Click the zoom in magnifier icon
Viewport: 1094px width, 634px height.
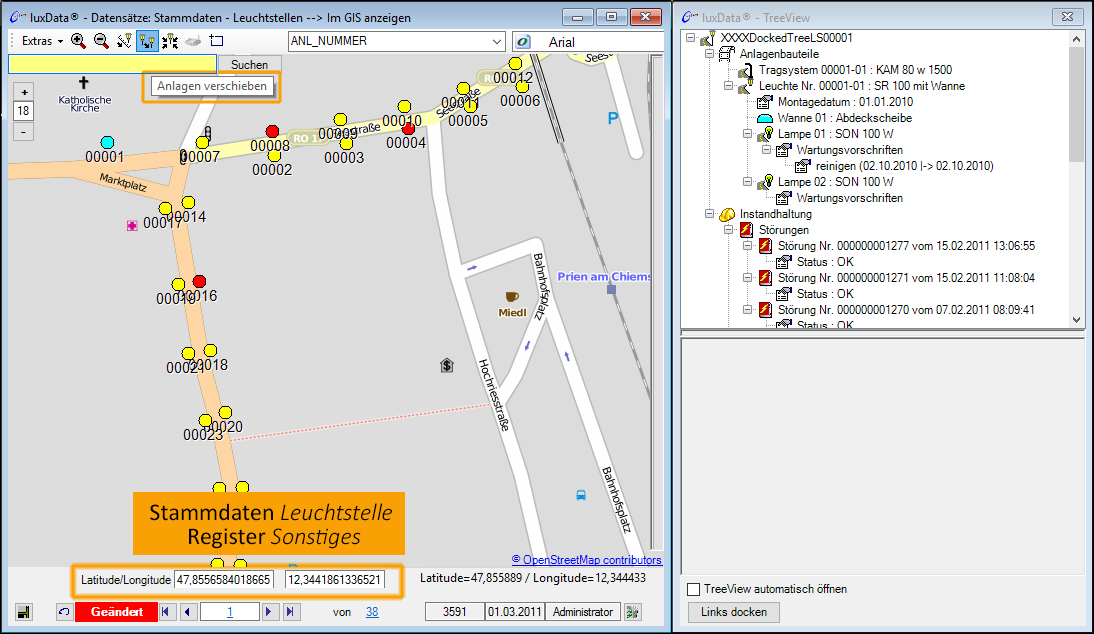click(78, 41)
